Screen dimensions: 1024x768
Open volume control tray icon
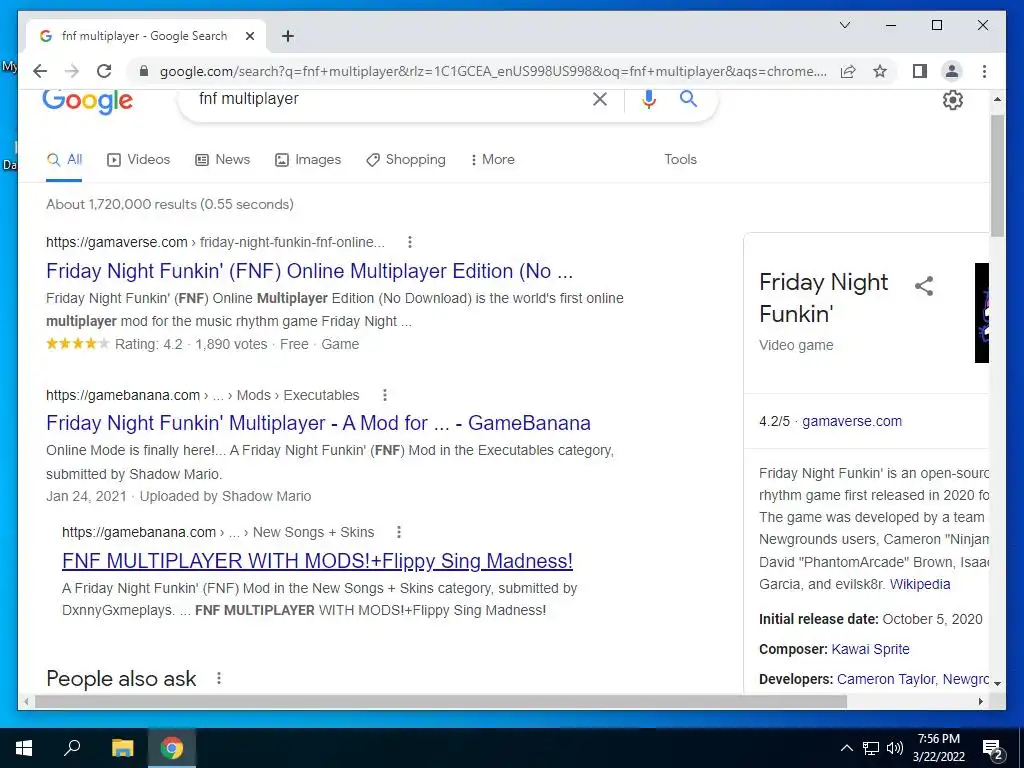point(895,748)
